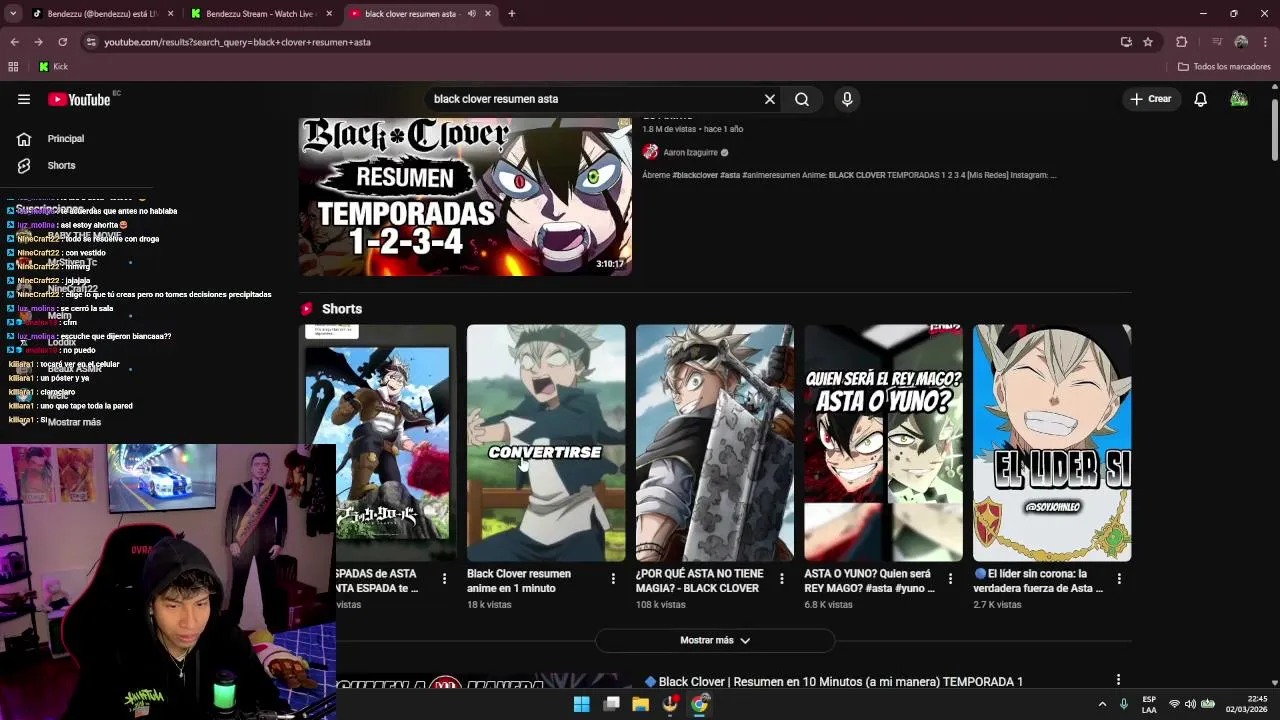Open options for 'El líder sin corona' short
The height and width of the screenshot is (720, 1280).
pos(1119,578)
